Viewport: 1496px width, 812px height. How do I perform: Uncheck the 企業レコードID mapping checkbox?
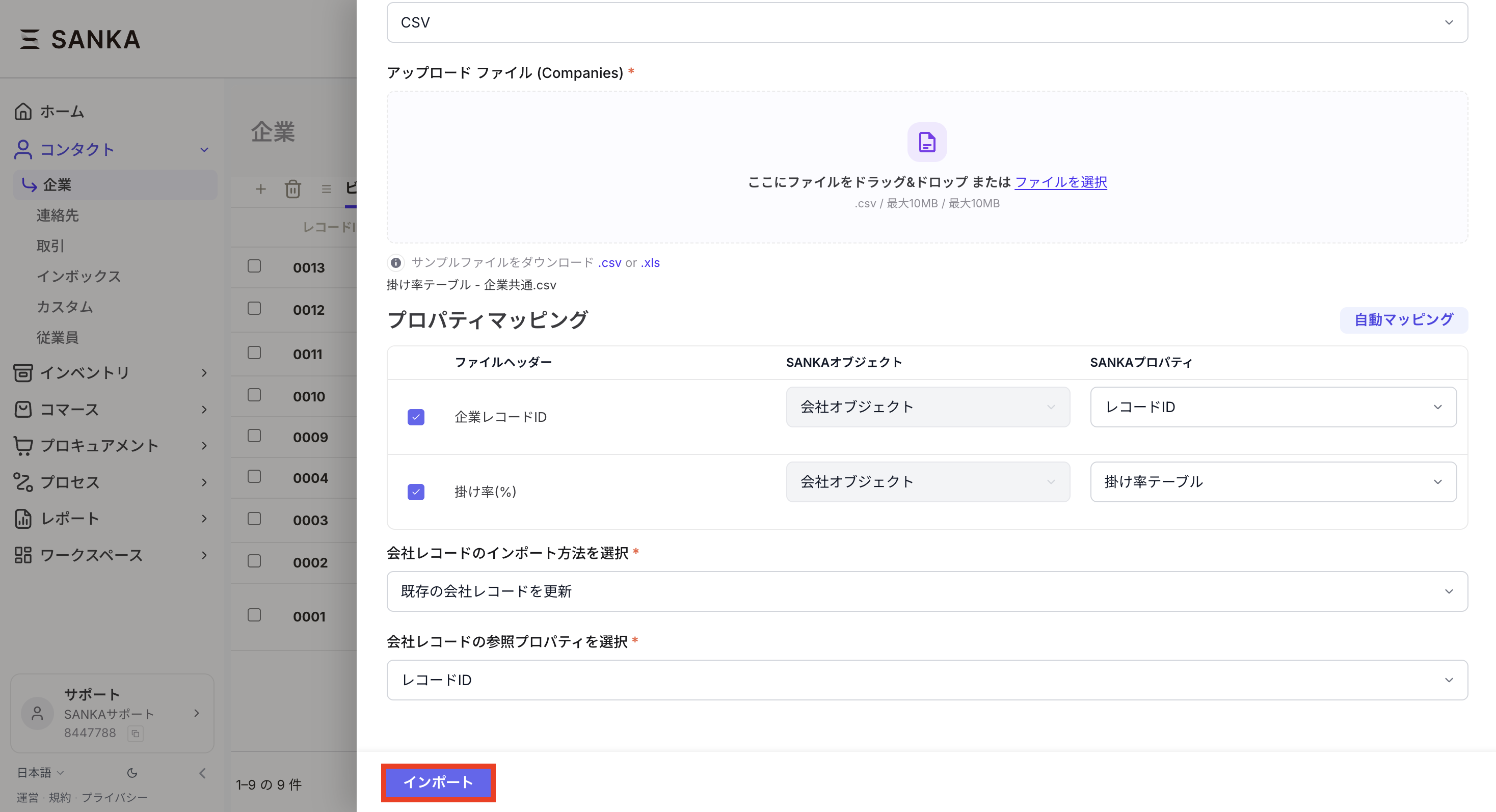pos(416,417)
